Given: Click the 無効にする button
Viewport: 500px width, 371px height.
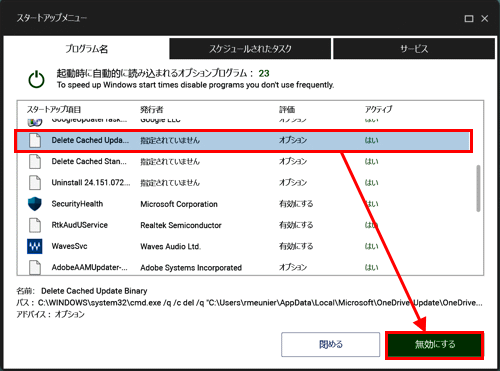Looking at the screenshot, I should [435, 344].
